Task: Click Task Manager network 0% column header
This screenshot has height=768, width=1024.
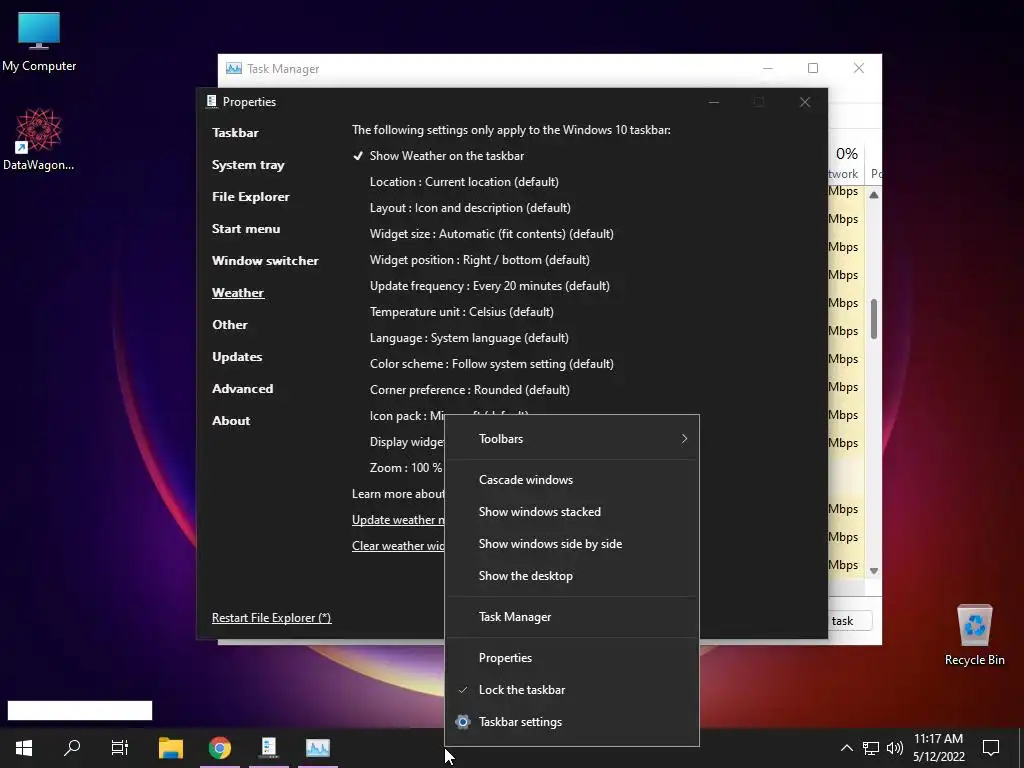Action: [x=846, y=162]
